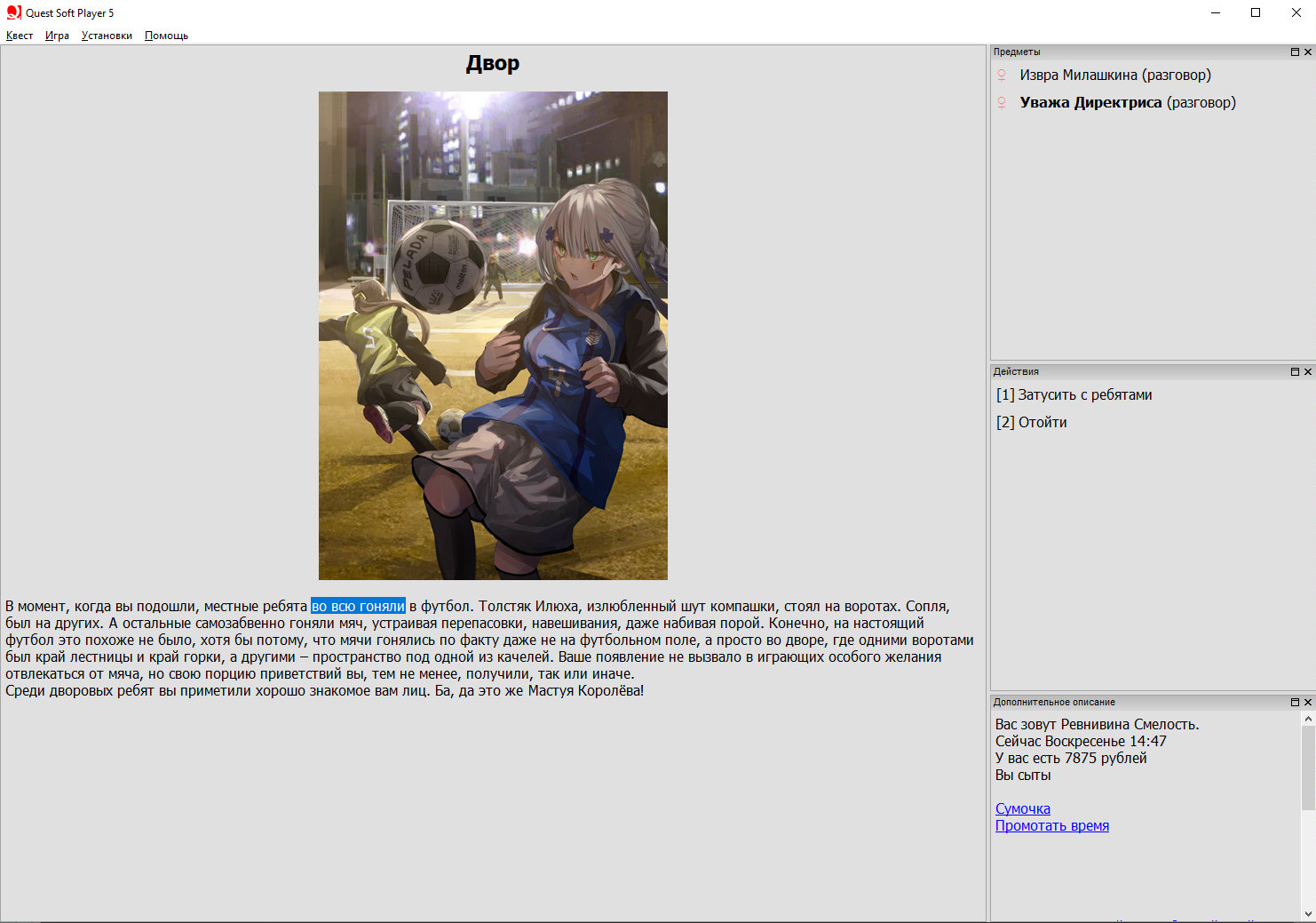Image resolution: width=1316 pixels, height=923 pixels.
Task: Click the description panel scrollbar thumb
Action: tap(1308, 768)
